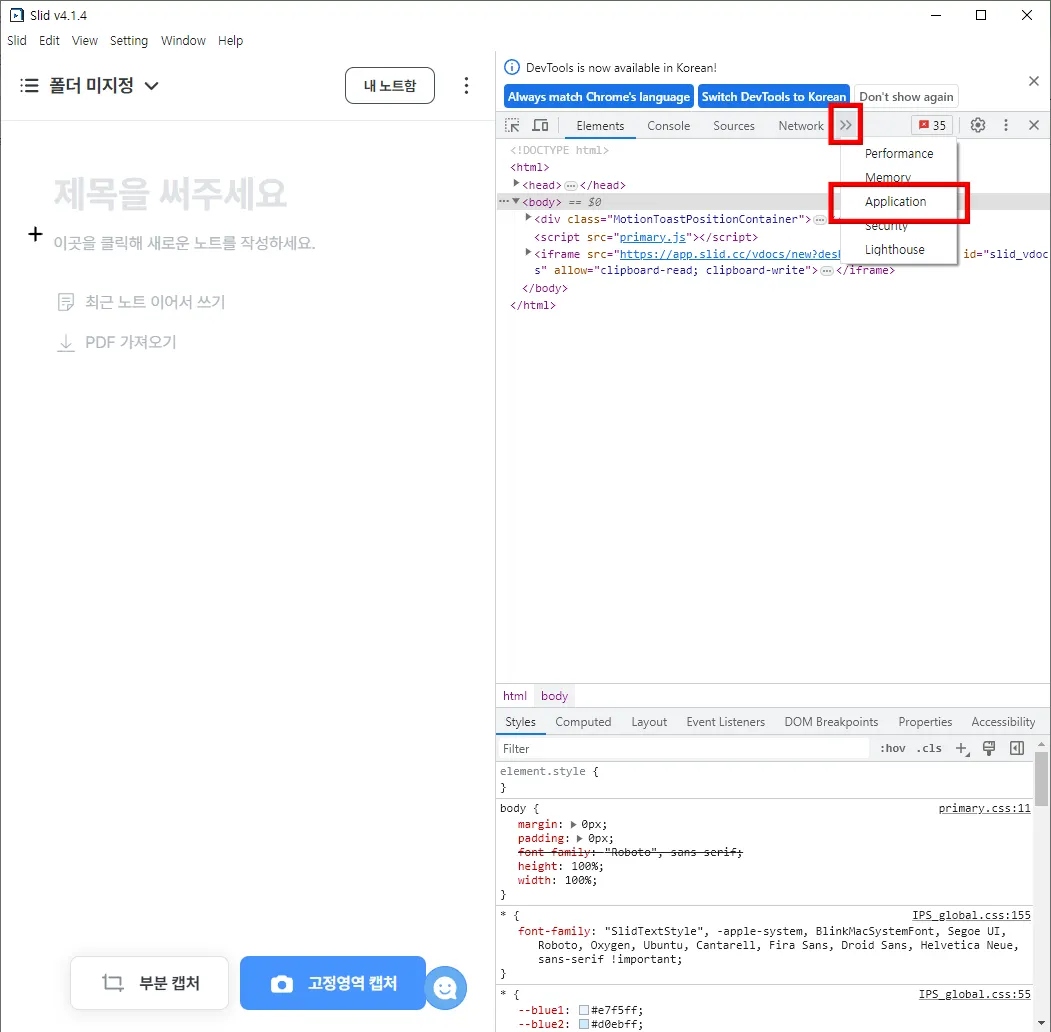This screenshot has width=1051, height=1032.
Task: Toggle the .cls class editor button
Action: [929, 749]
